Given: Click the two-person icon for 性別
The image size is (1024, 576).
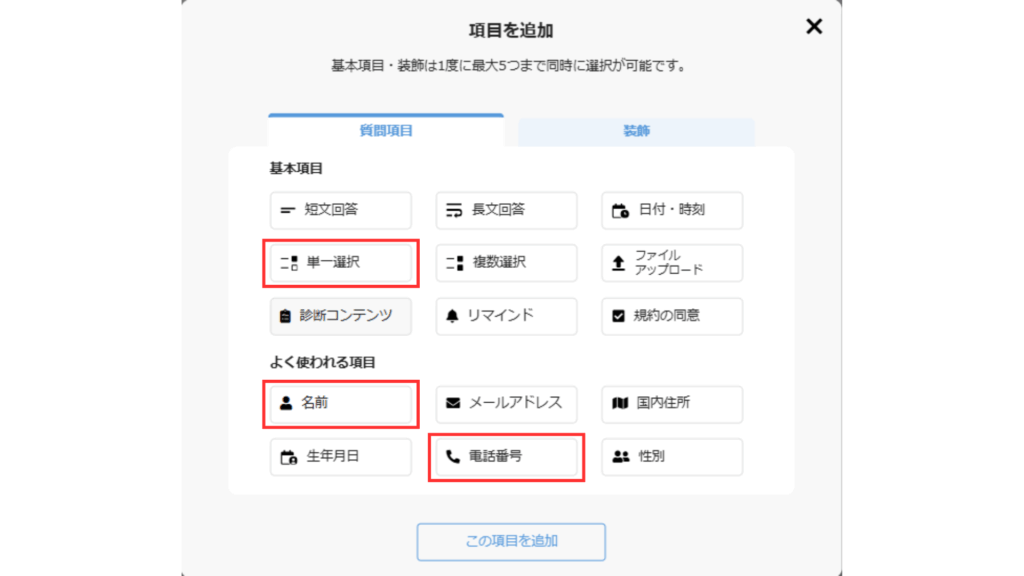Looking at the screenshot, I should (x=620, y=457).
